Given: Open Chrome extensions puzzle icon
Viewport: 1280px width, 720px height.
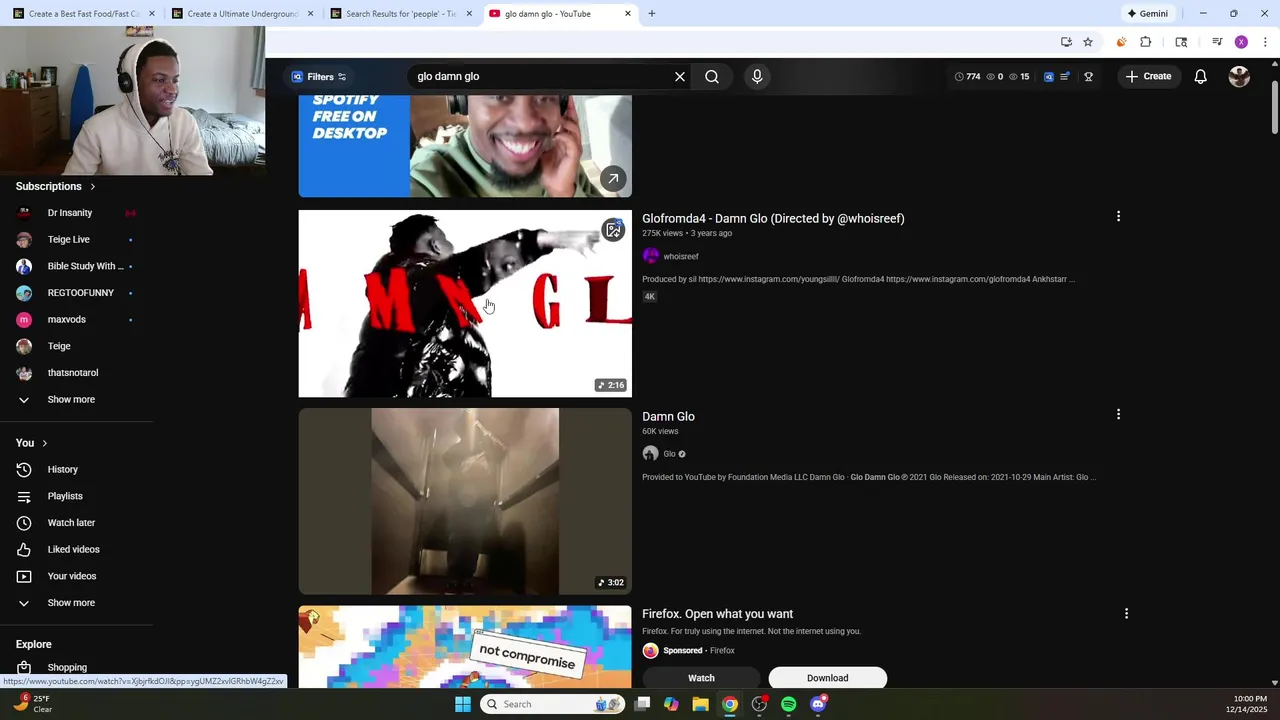Looking at the screenshot, I should point(1146,42).
